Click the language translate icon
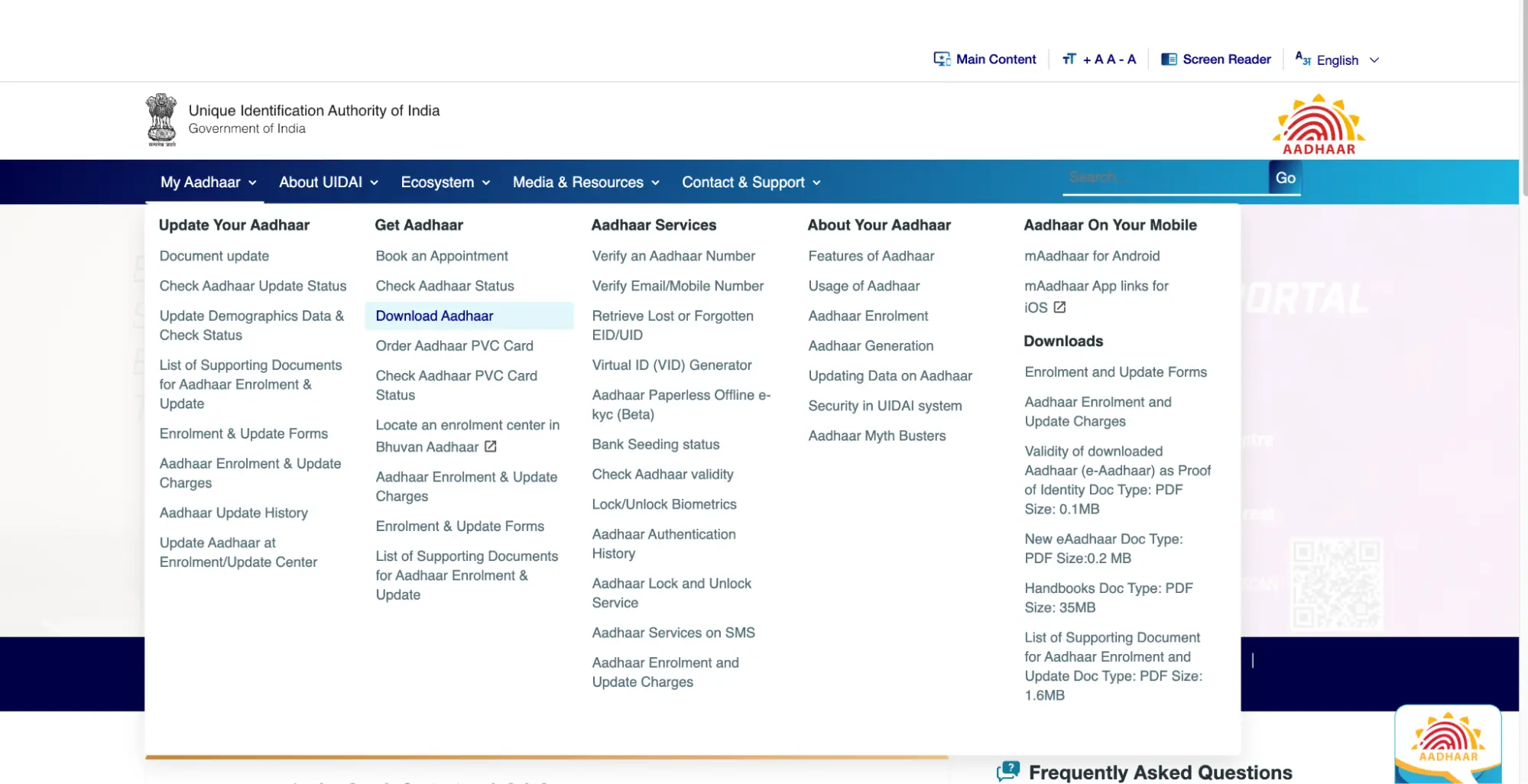 [1303, 58]
